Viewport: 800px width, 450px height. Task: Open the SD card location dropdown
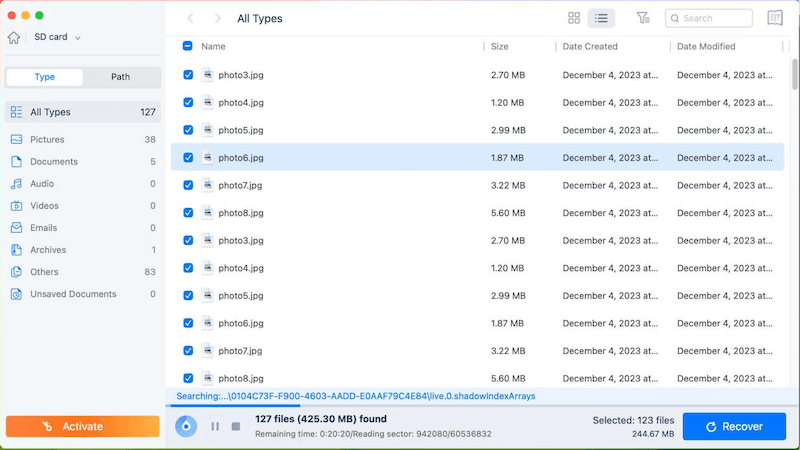coord(57,37)
